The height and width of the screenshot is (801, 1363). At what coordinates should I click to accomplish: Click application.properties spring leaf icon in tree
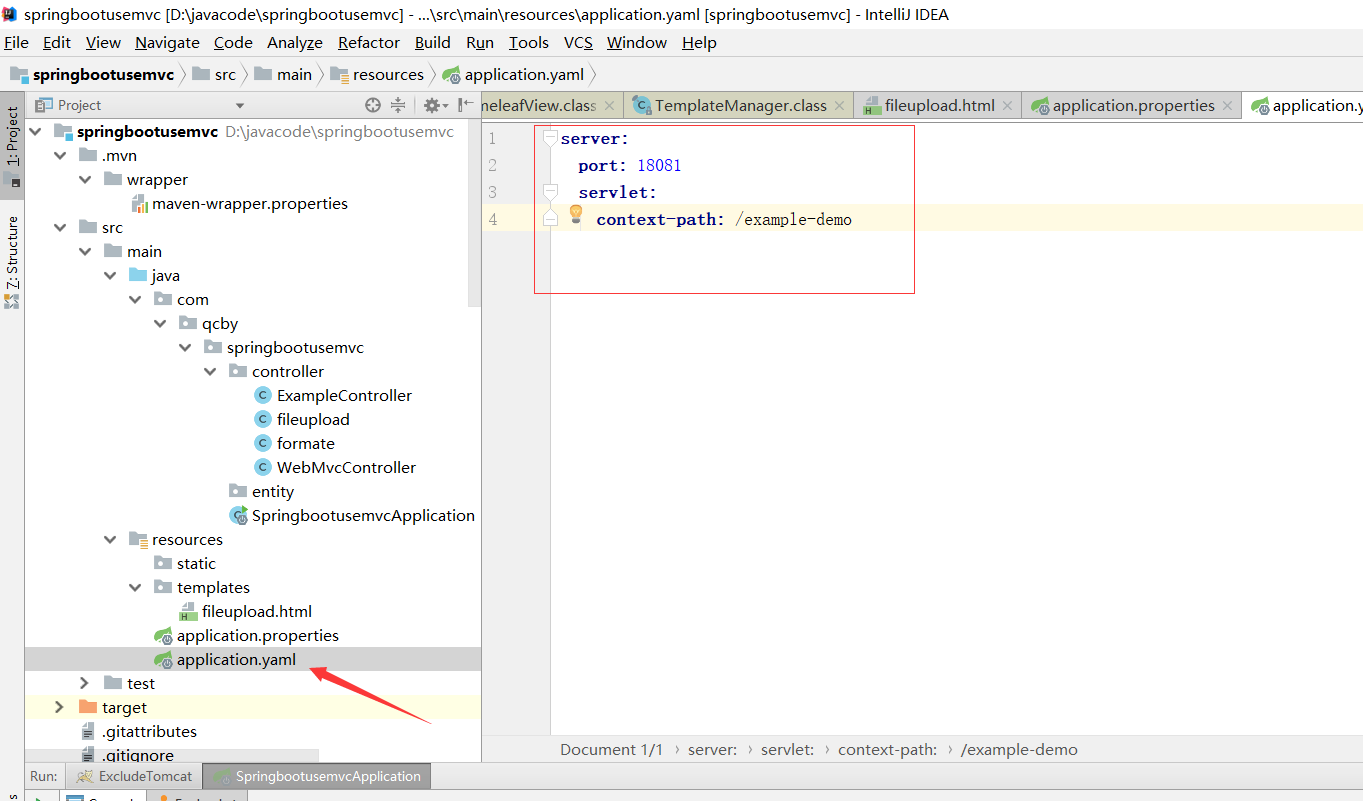[x=163, y=635]
